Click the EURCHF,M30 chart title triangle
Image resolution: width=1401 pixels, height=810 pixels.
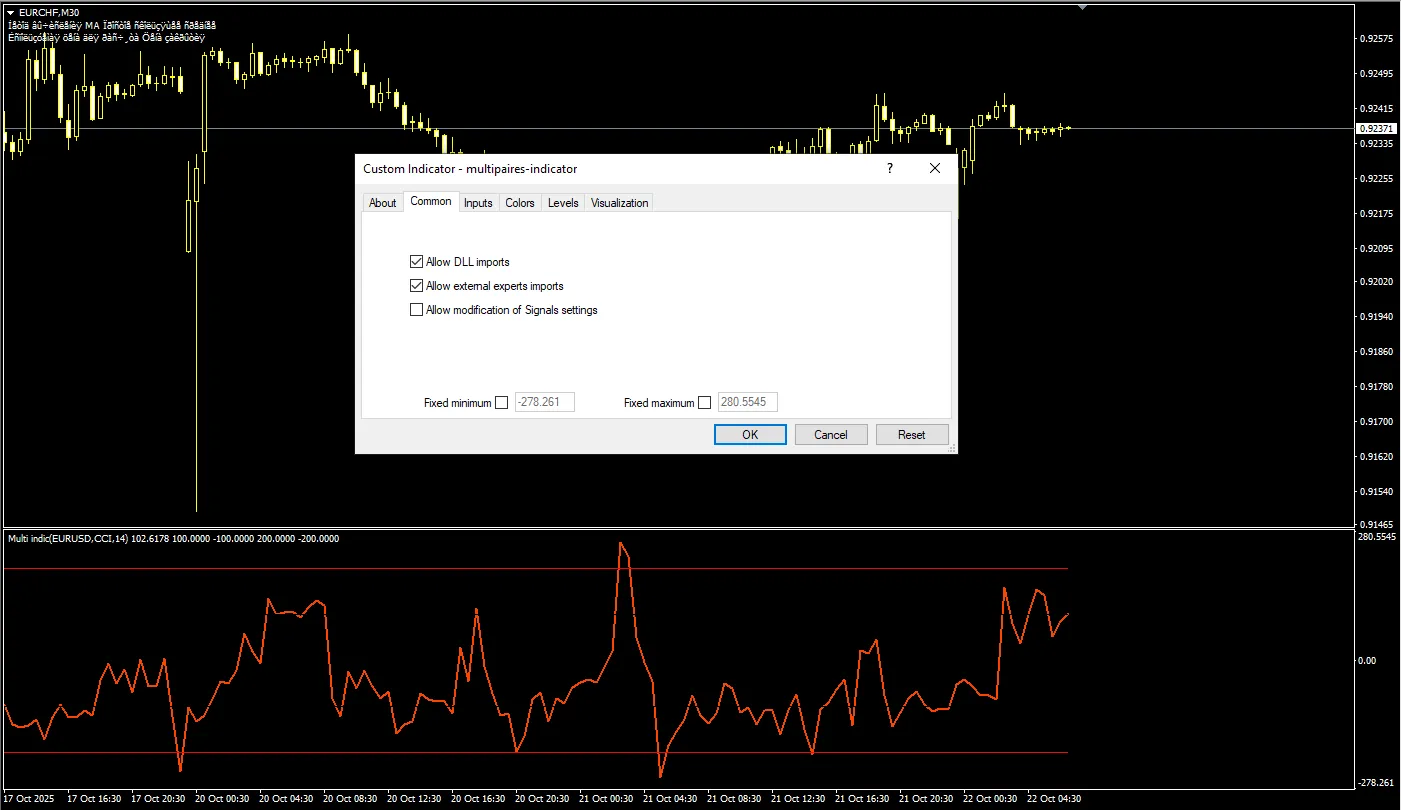(x=10, y=12)
